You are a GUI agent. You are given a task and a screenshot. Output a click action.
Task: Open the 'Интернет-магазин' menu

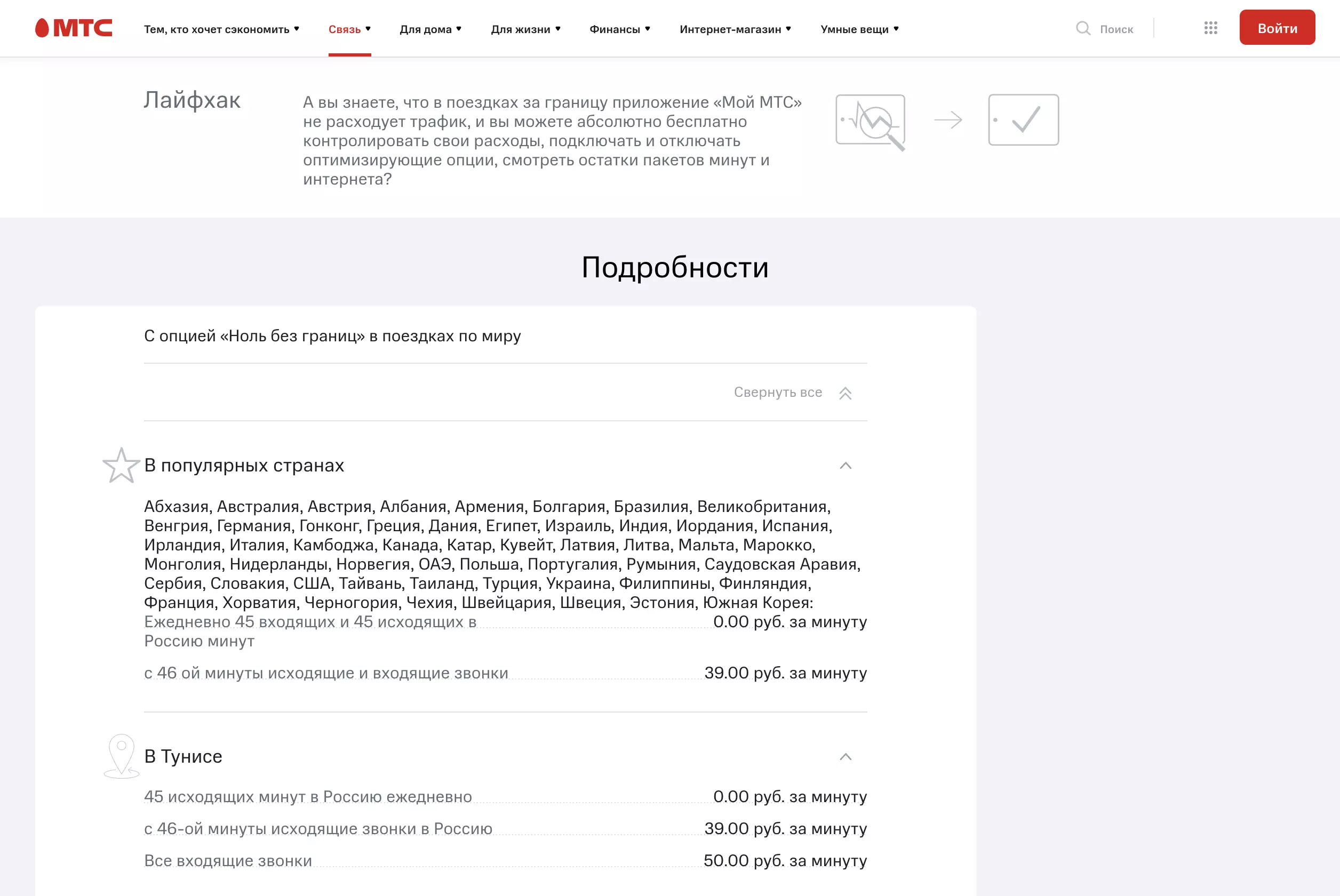tap(736, 29)
